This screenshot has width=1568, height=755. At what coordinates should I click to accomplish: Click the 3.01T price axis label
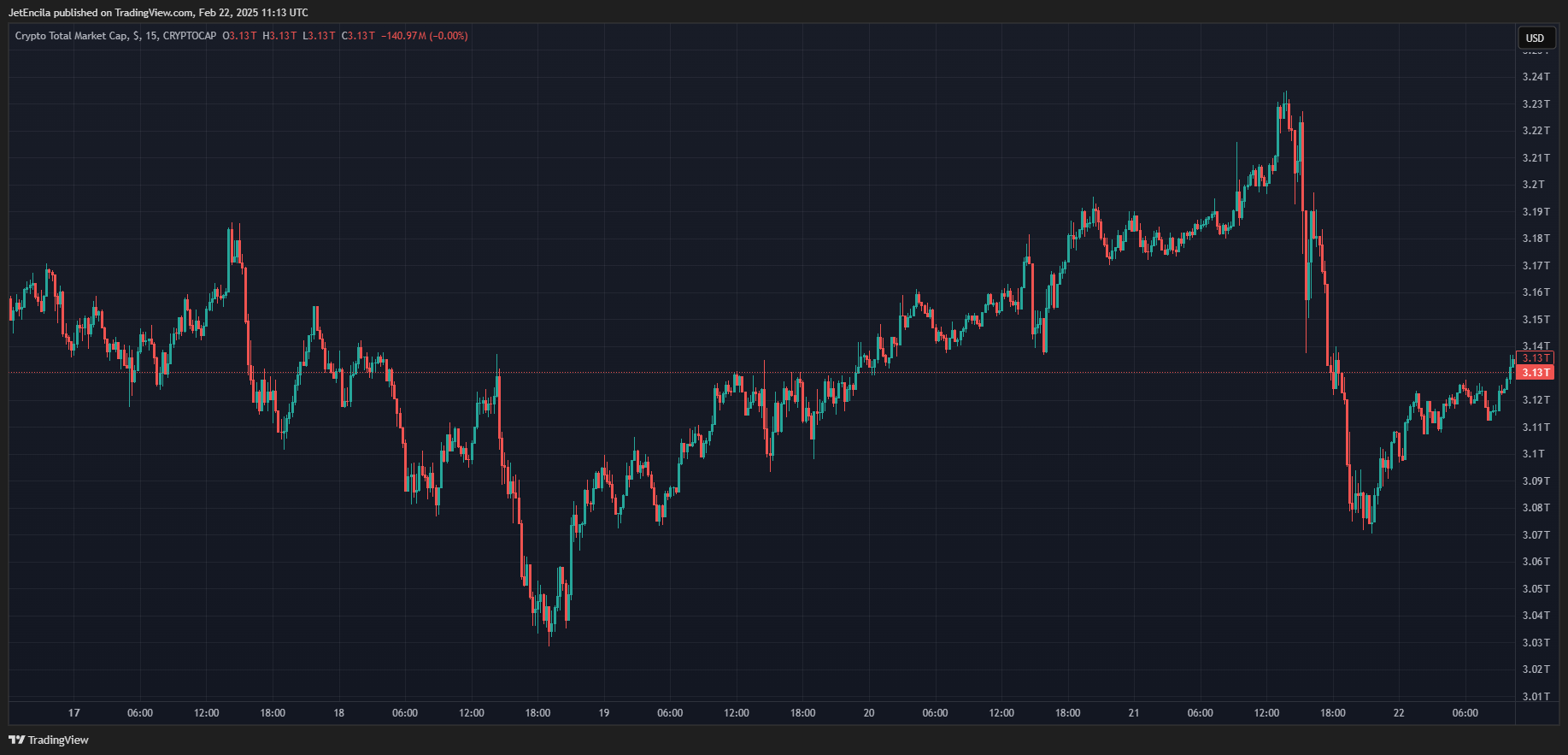(1536, 697)
